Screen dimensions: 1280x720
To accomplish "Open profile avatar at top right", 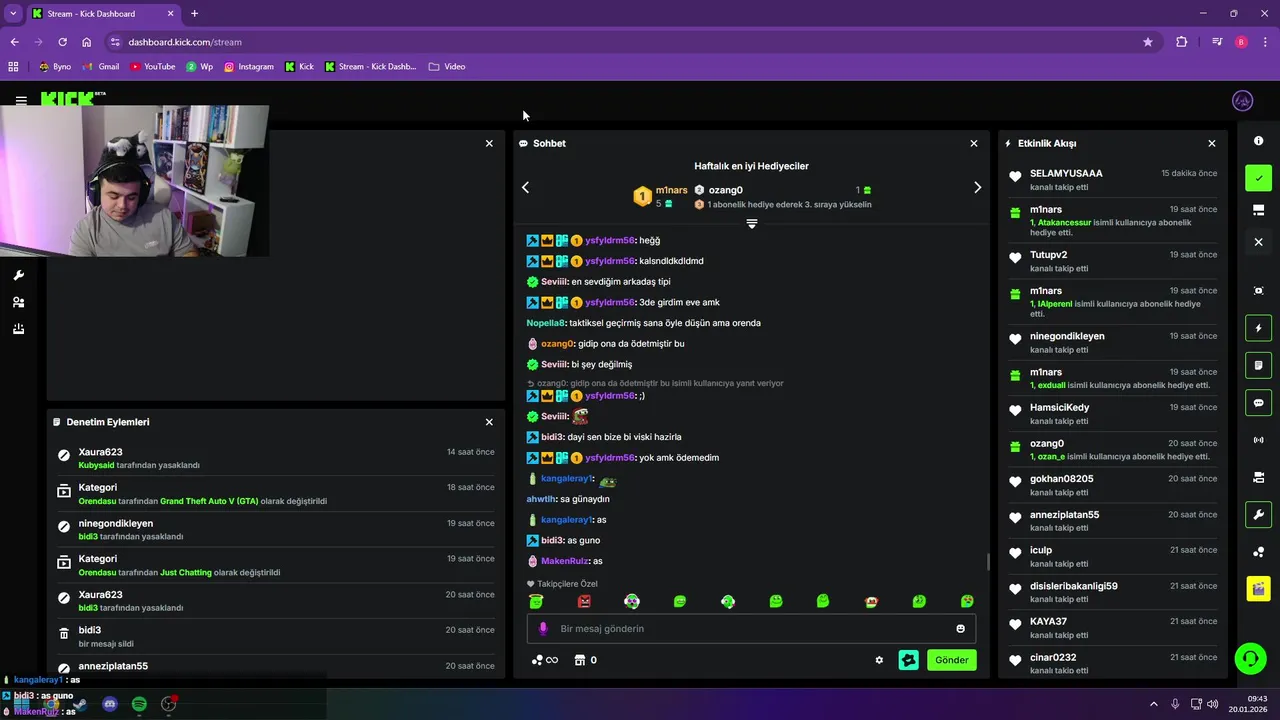I will (1243, 101).
